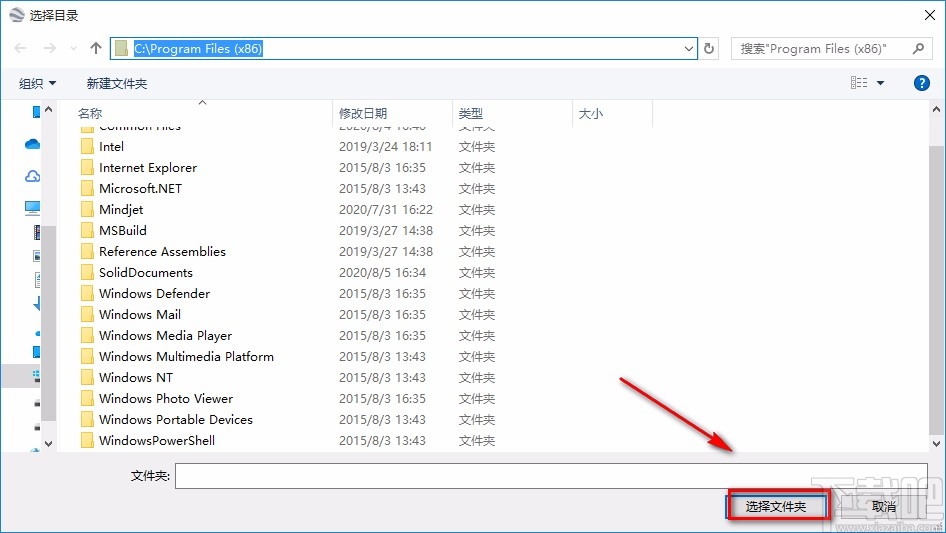Open recent locations dropdown chevron
946x533 pixels.
pos(73,48)
